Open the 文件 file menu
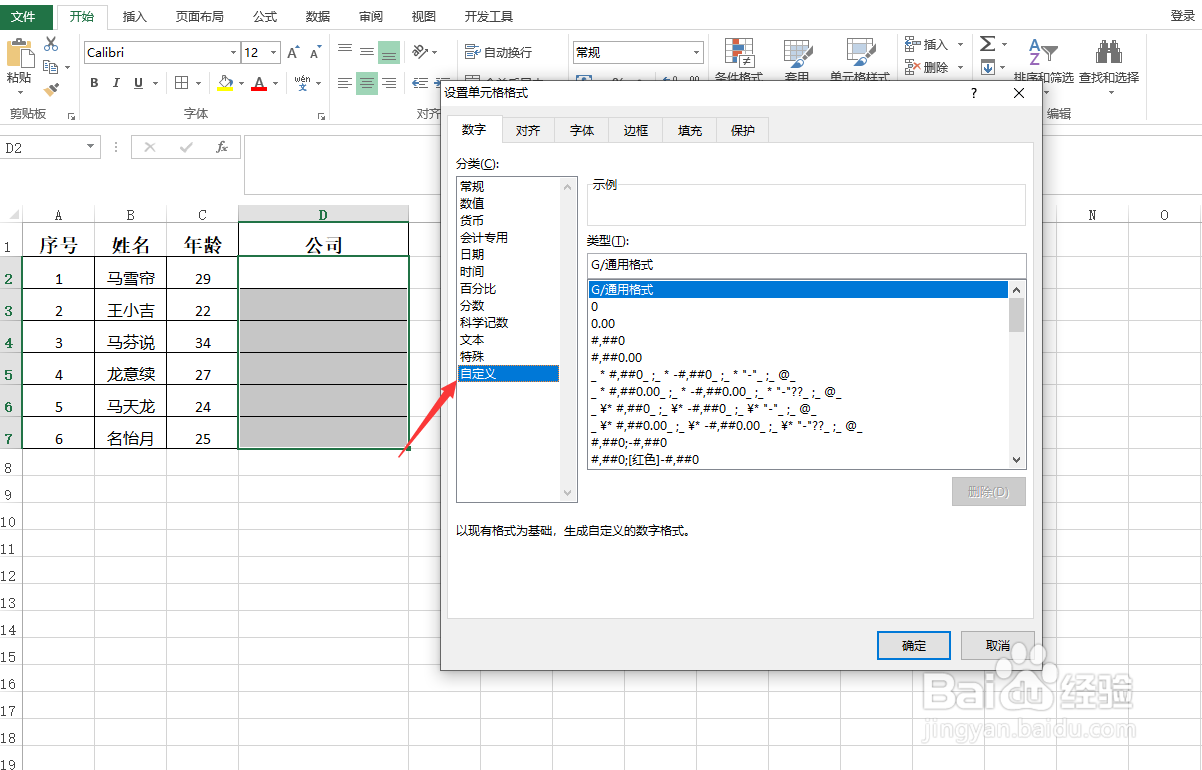The image size is (1202, 770). tap(26, 16)
